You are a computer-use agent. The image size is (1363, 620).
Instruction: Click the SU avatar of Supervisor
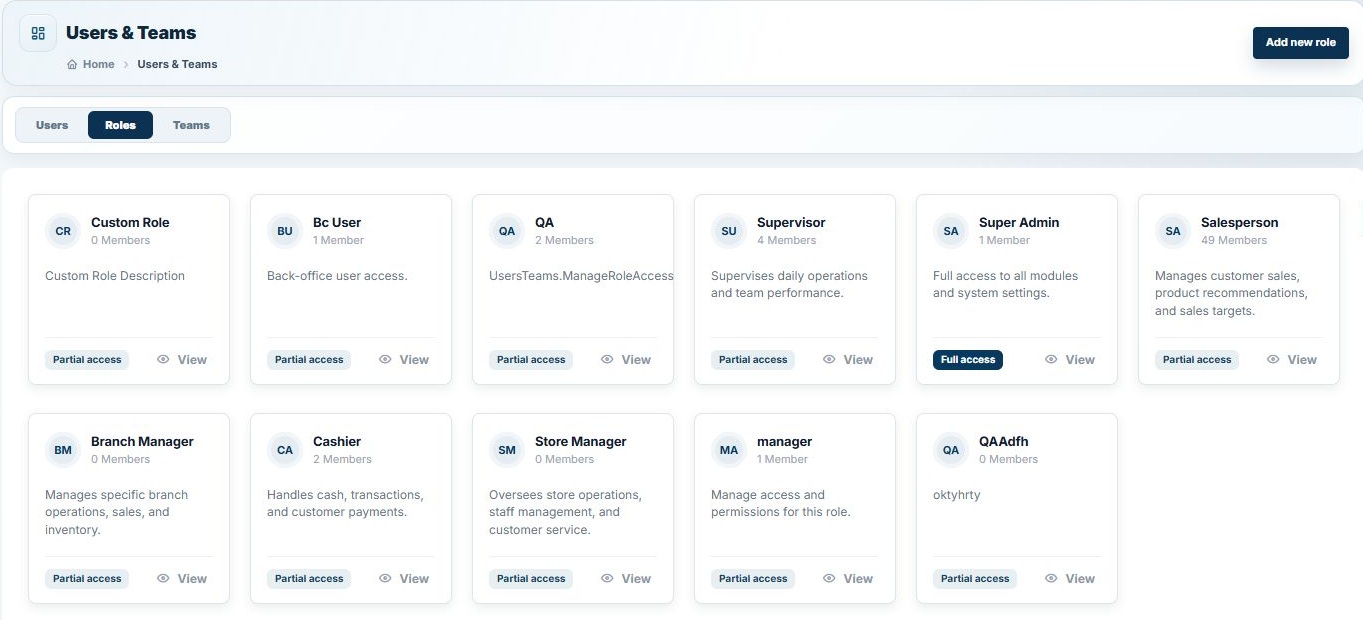tap(729, 231)
